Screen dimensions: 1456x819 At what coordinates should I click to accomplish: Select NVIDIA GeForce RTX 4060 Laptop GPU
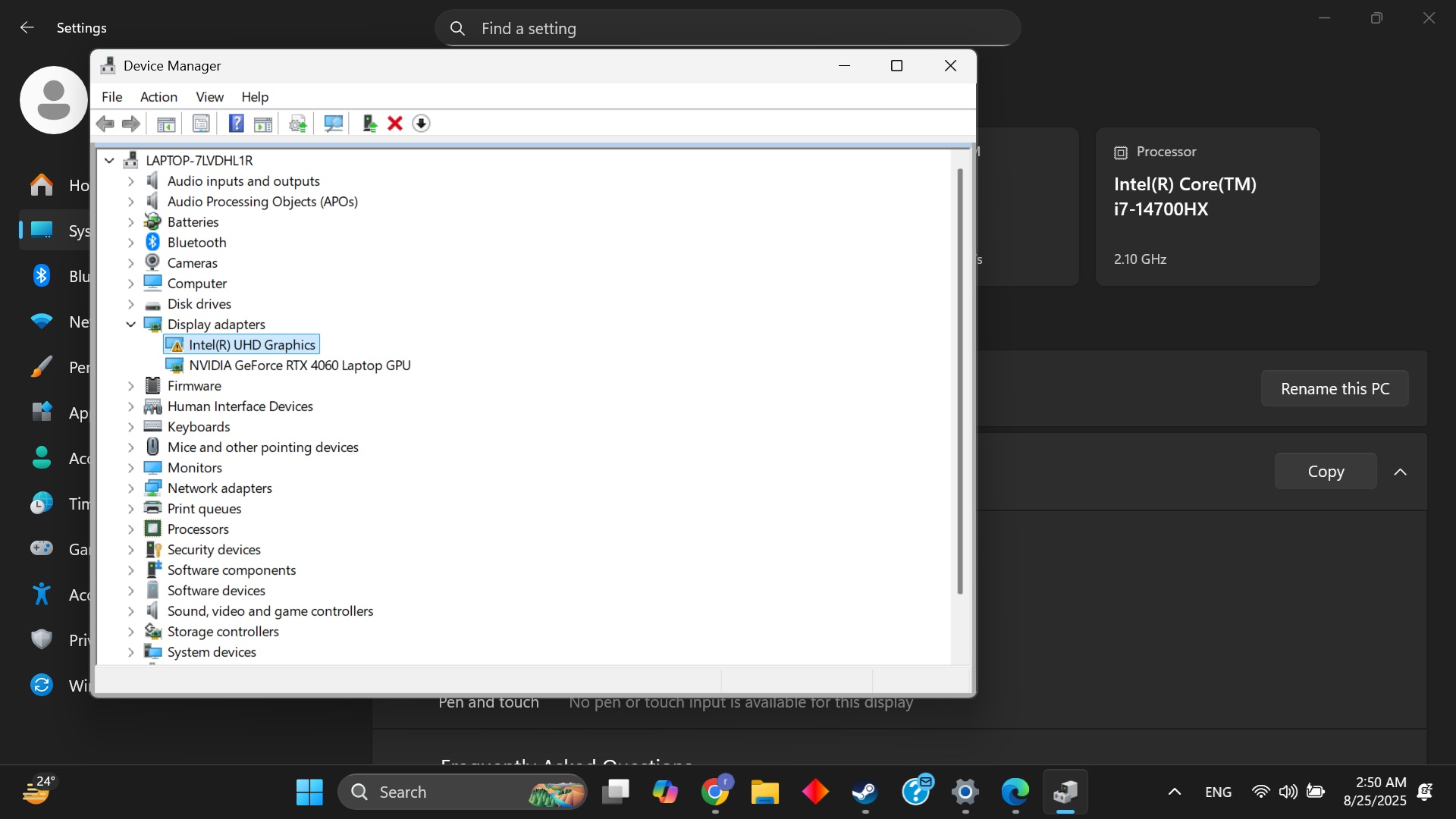[x=299, y=366]
